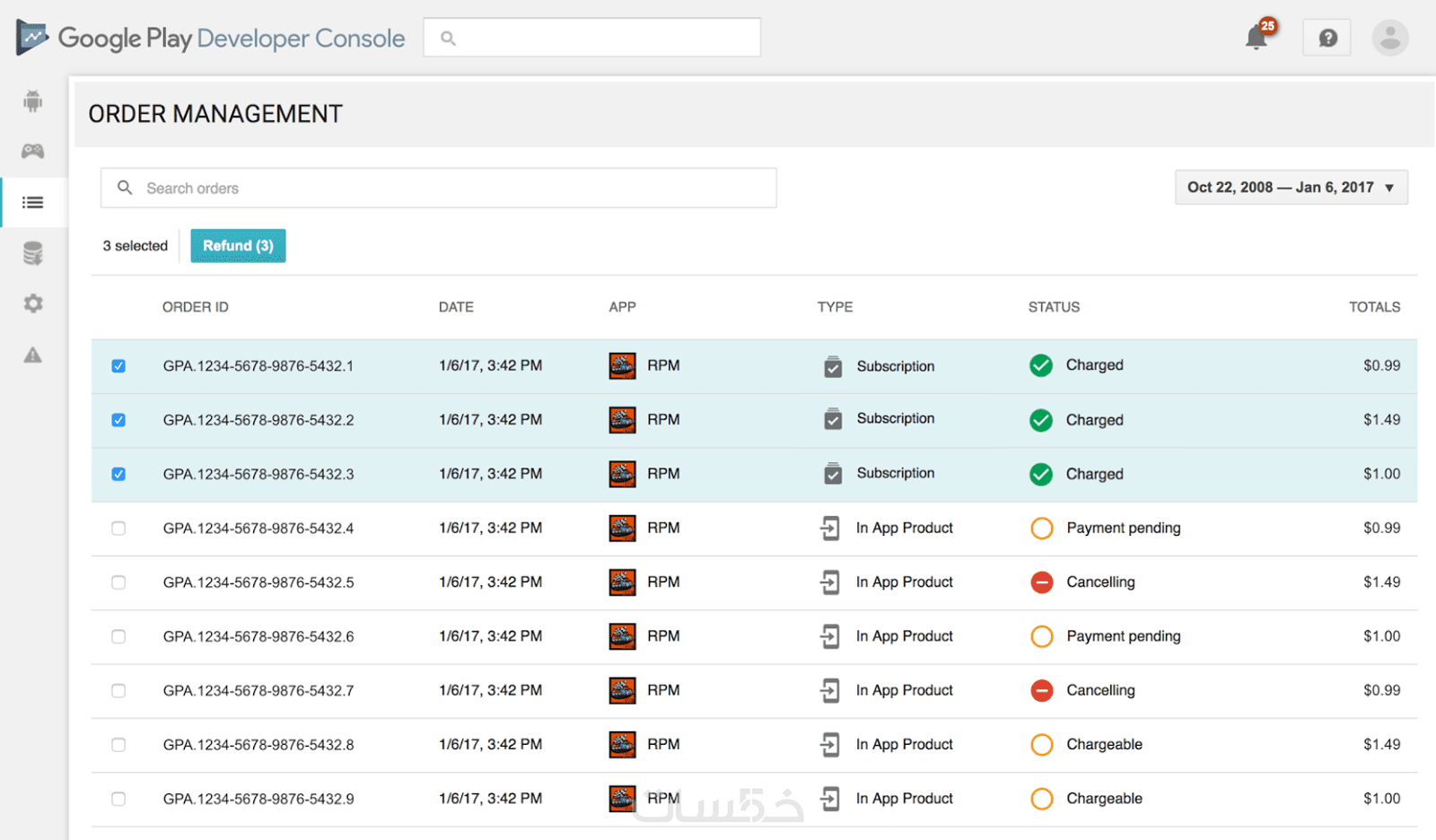The width and height of the screenshot is (1436, 840).
Task: Check order GPA.1234-5678-9876-5432.8 checkbox
Action: (118, 744)
